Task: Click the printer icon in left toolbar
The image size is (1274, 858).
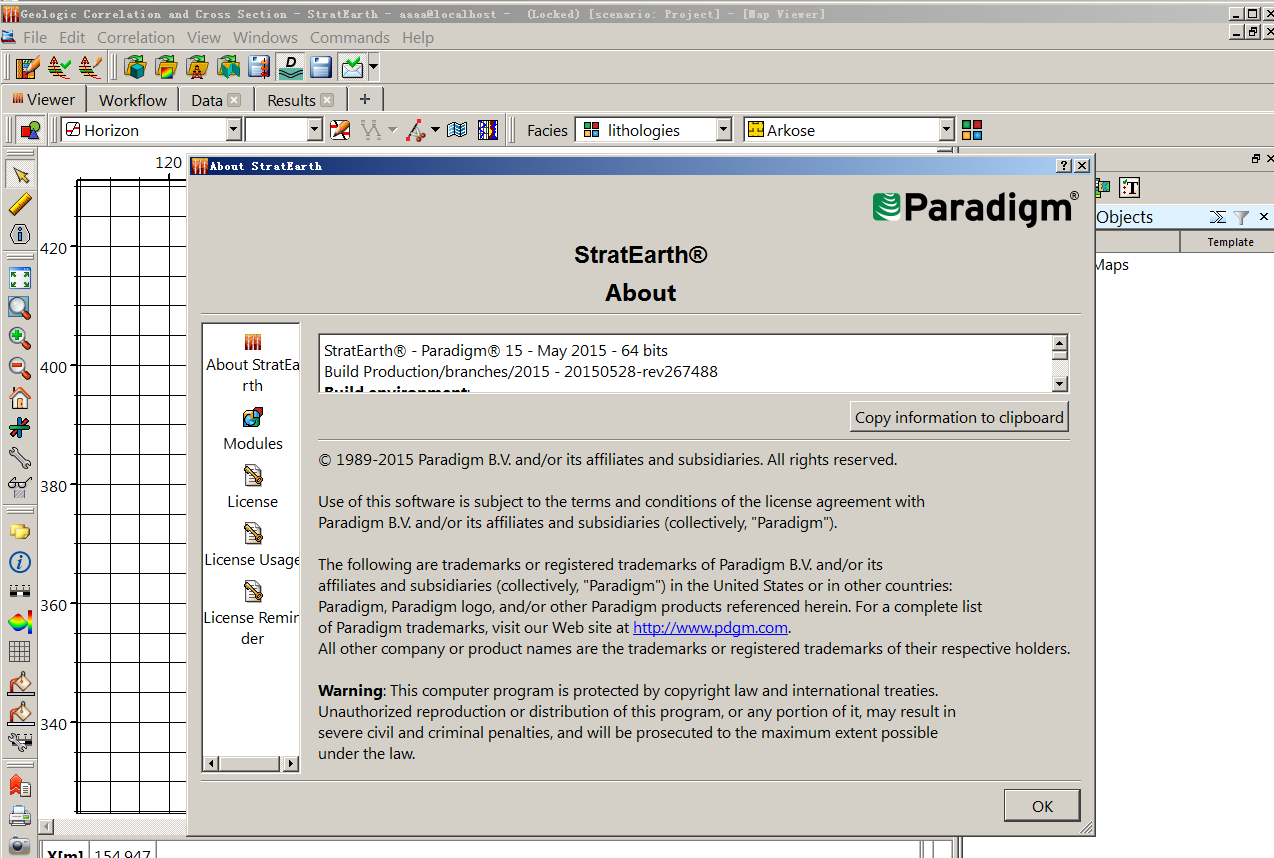Action: [x=20, y=815]
